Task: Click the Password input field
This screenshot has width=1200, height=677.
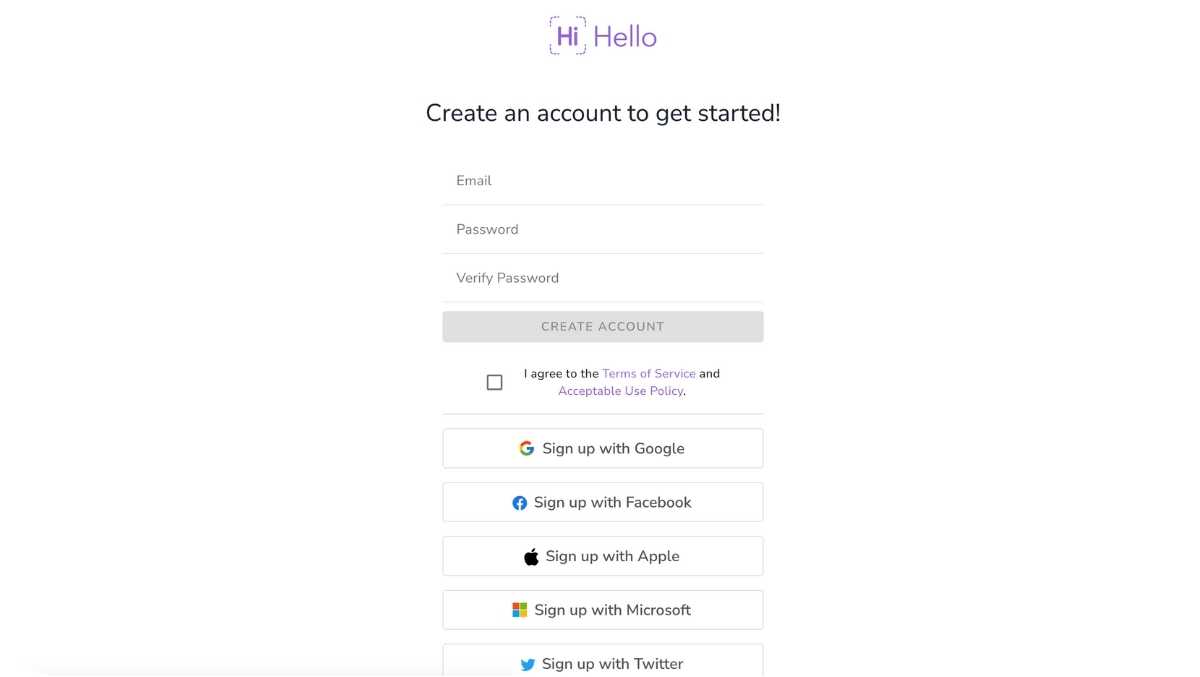Action: 602,229
